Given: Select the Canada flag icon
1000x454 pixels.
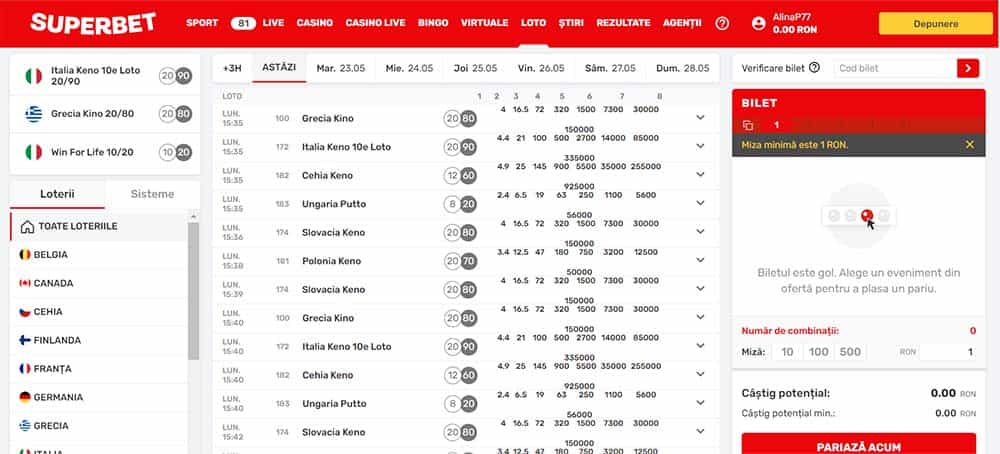Looking at the screenshot, I should click(x=25, y=283).
